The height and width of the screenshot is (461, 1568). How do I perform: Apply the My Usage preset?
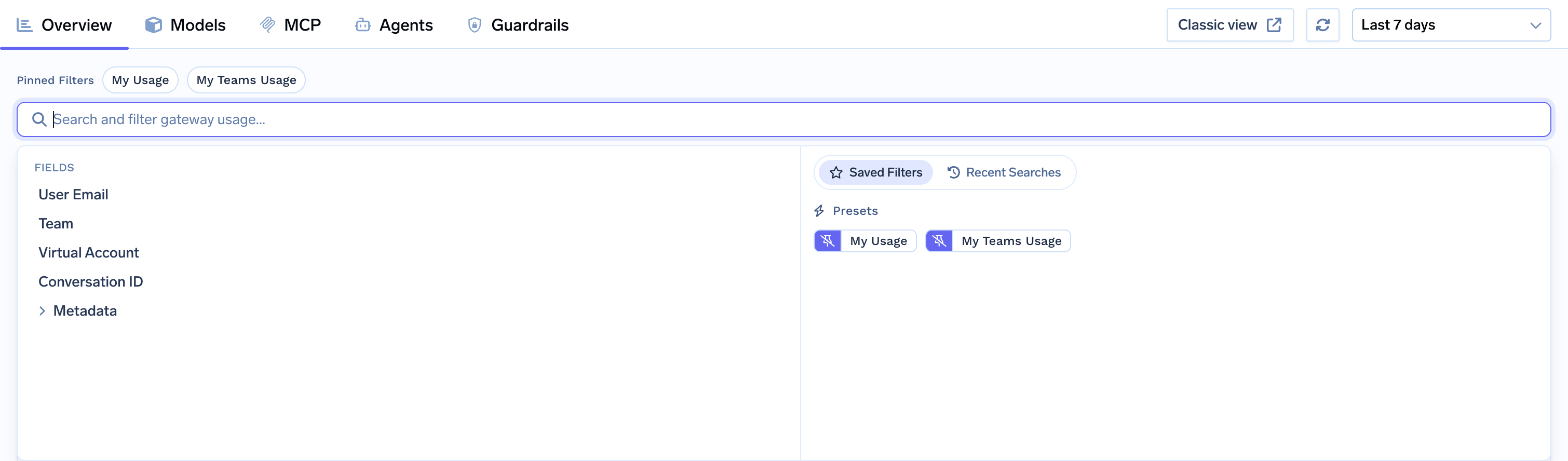coord(878,241)
